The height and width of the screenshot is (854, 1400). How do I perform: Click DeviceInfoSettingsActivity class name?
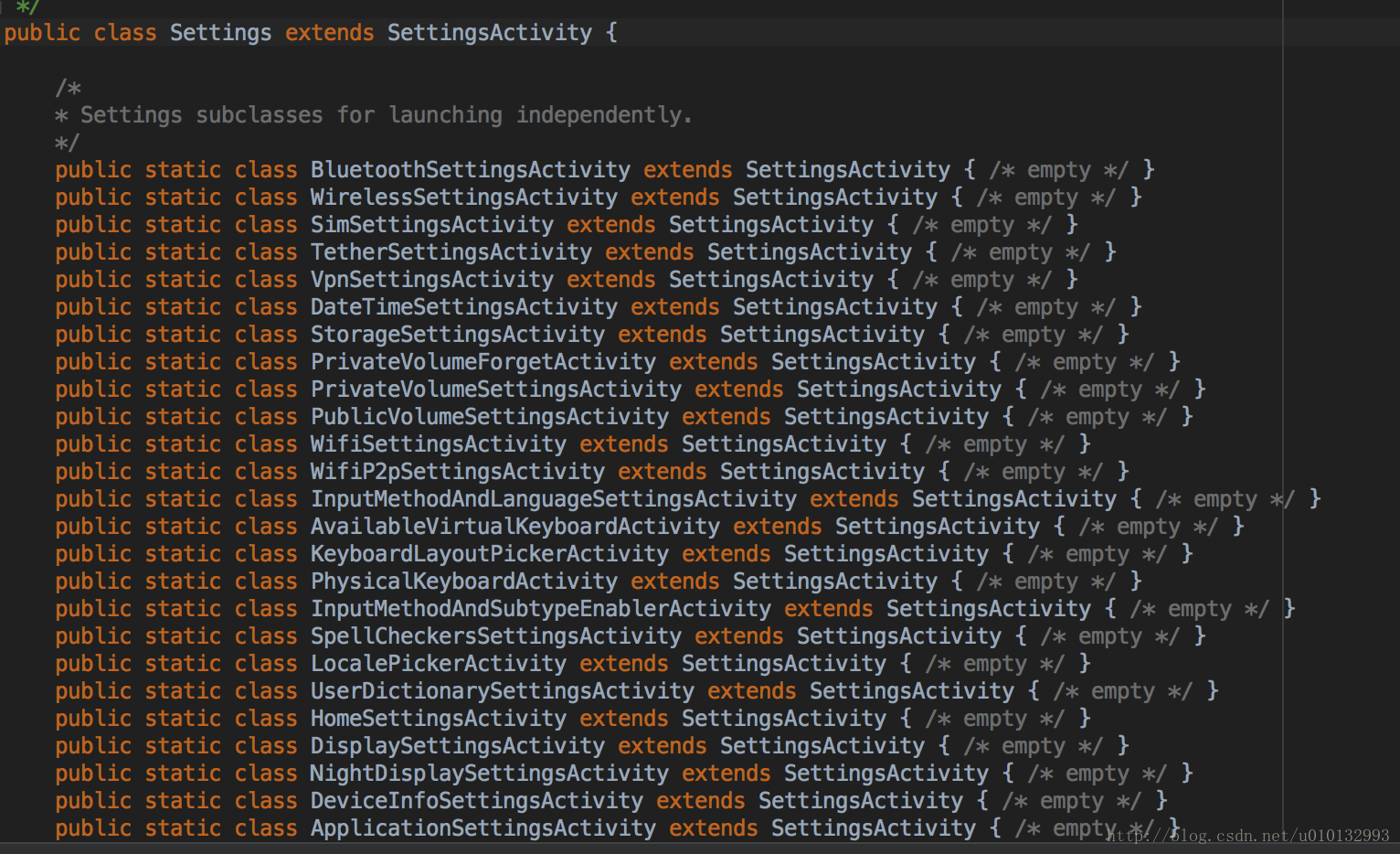coord(477,801)
